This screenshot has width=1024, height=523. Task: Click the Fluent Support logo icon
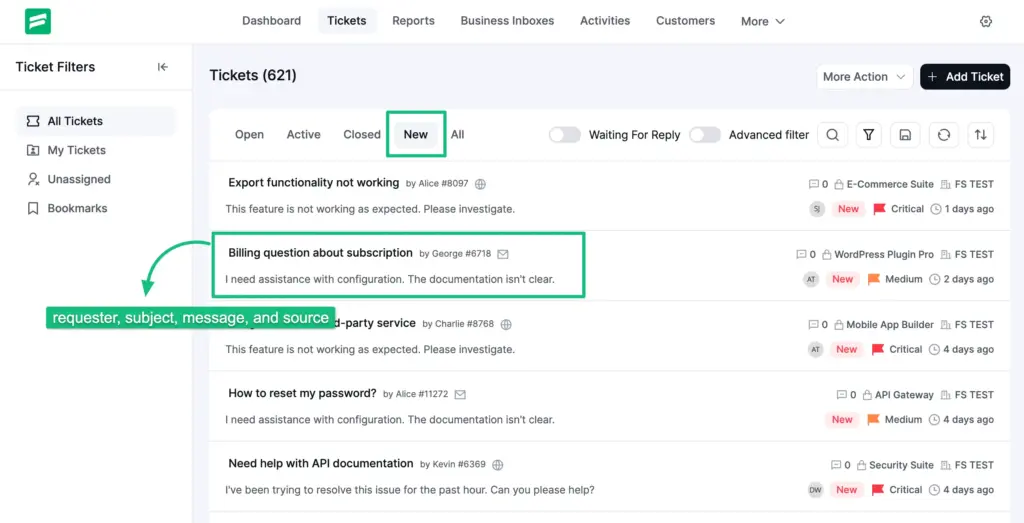(x=38, y=21)
